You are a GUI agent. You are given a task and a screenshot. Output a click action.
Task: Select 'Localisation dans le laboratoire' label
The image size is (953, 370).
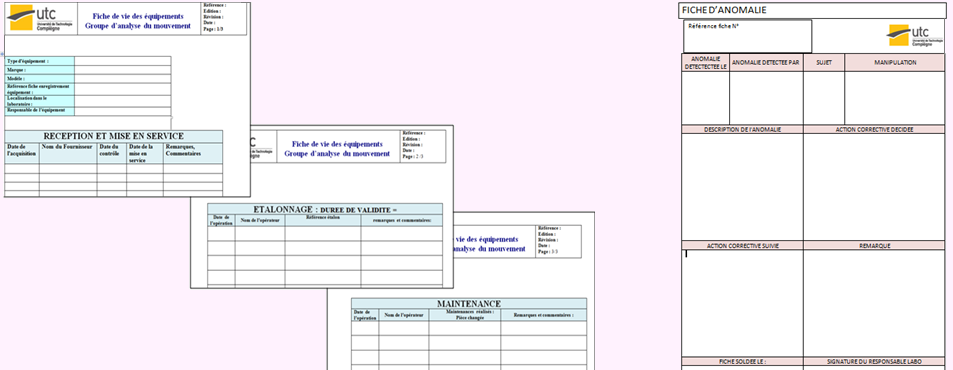[40, 101]
